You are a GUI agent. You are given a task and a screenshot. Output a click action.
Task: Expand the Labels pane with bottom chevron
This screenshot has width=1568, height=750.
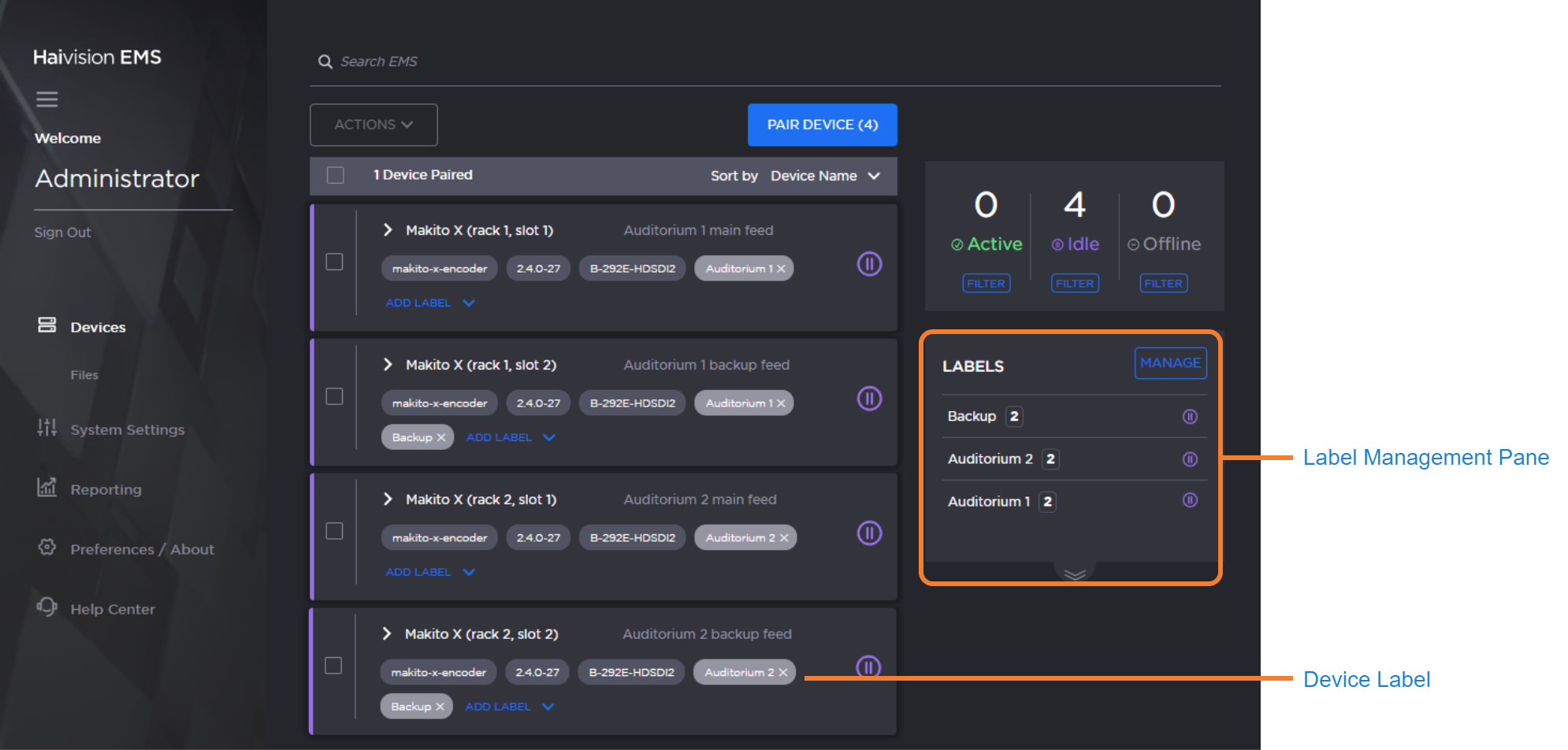tap(1075, 574)
